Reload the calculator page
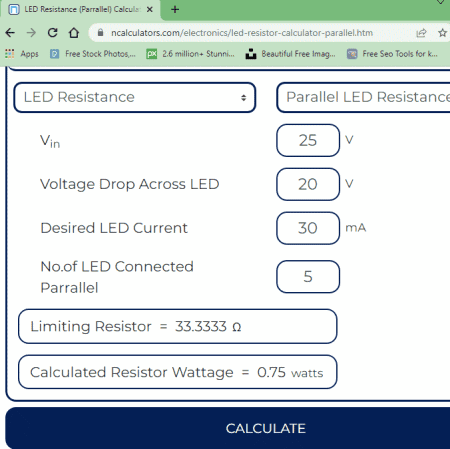 [x=52, y=33]
